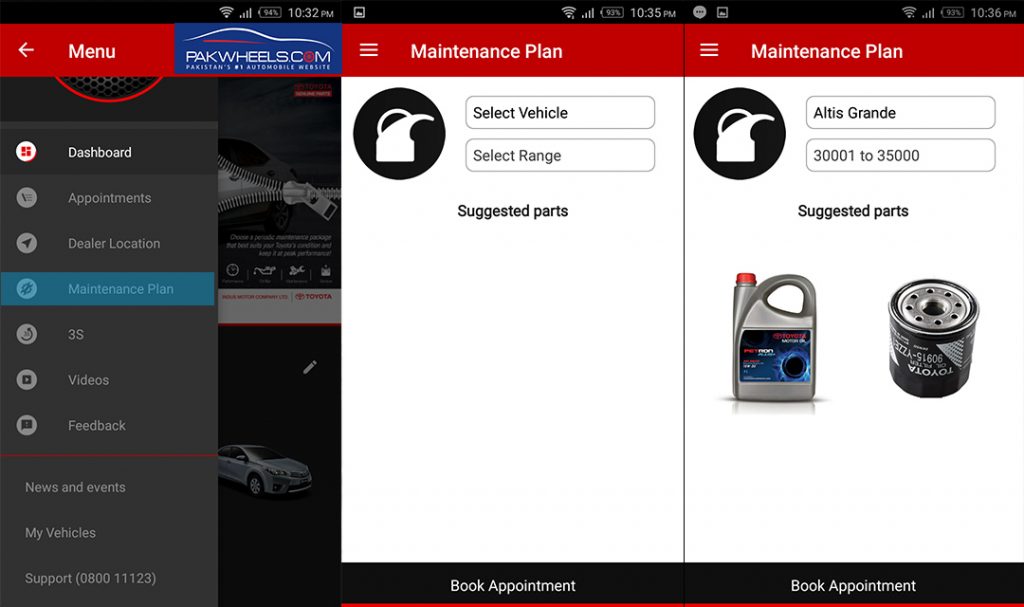Open the Select Vehicle dropdown
This screenshot has height=607, width=1024.
point(560,112)
